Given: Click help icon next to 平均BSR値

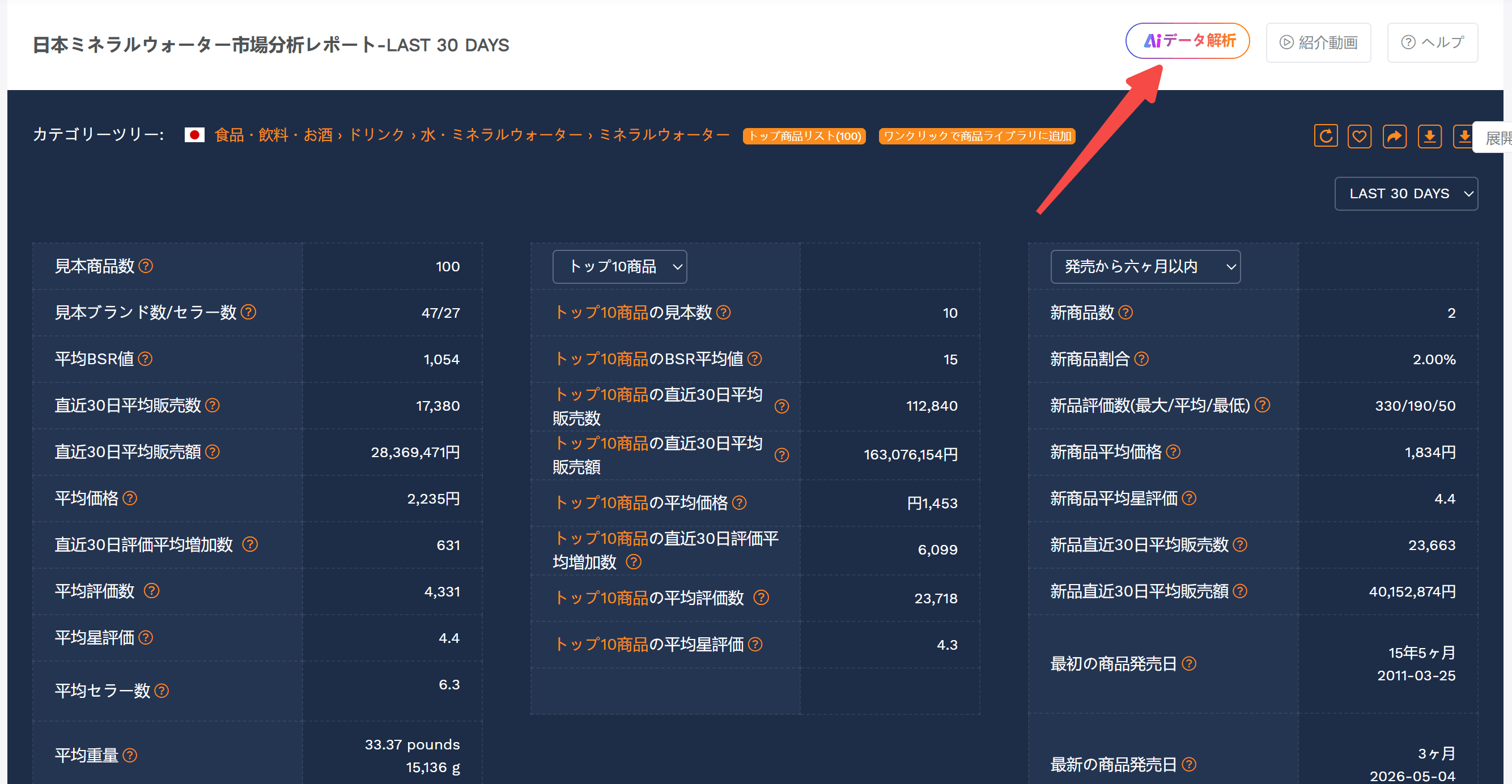Looking at the screenshot, I should tap(145, 359).
